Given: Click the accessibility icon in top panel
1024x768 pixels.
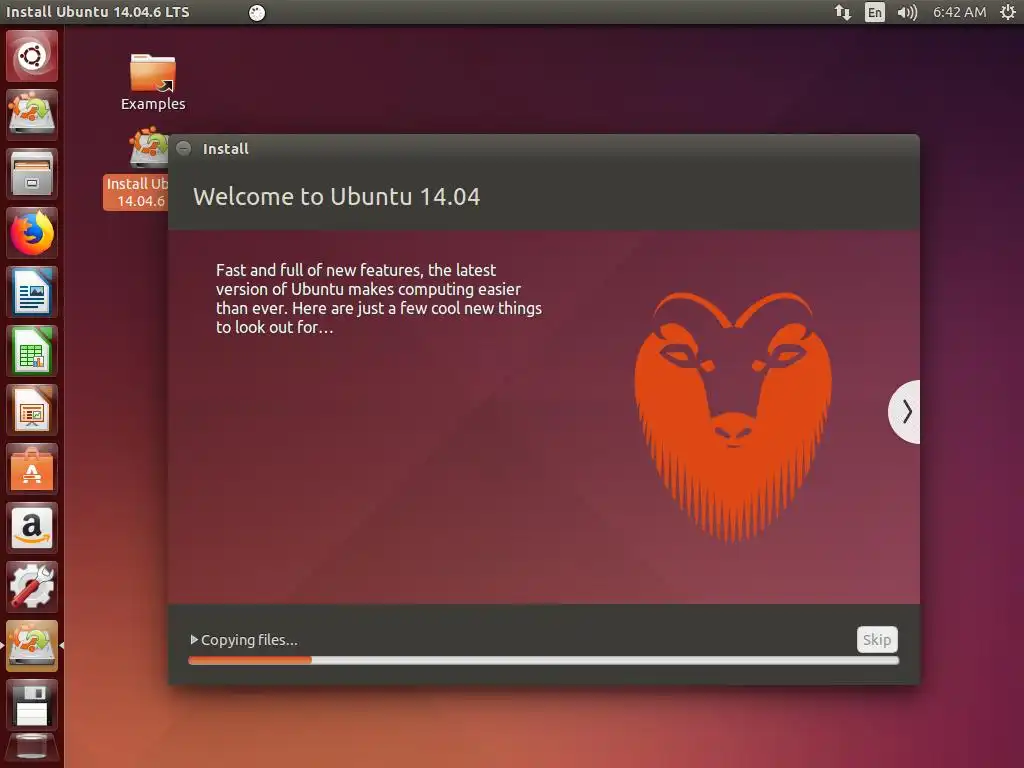Looking at the screenshot, I should 257,12.
